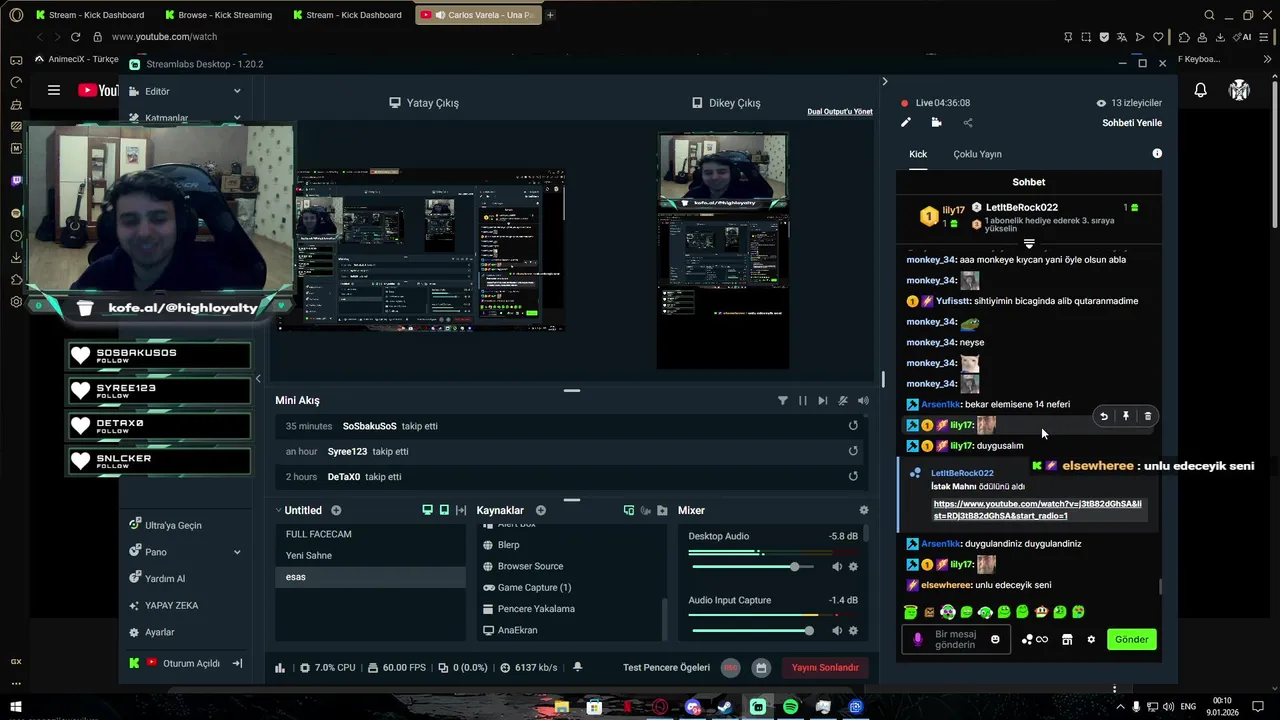The image size is (1280, 720).
Task: Add a new scene next to Untitled
Action: point(336,510)
